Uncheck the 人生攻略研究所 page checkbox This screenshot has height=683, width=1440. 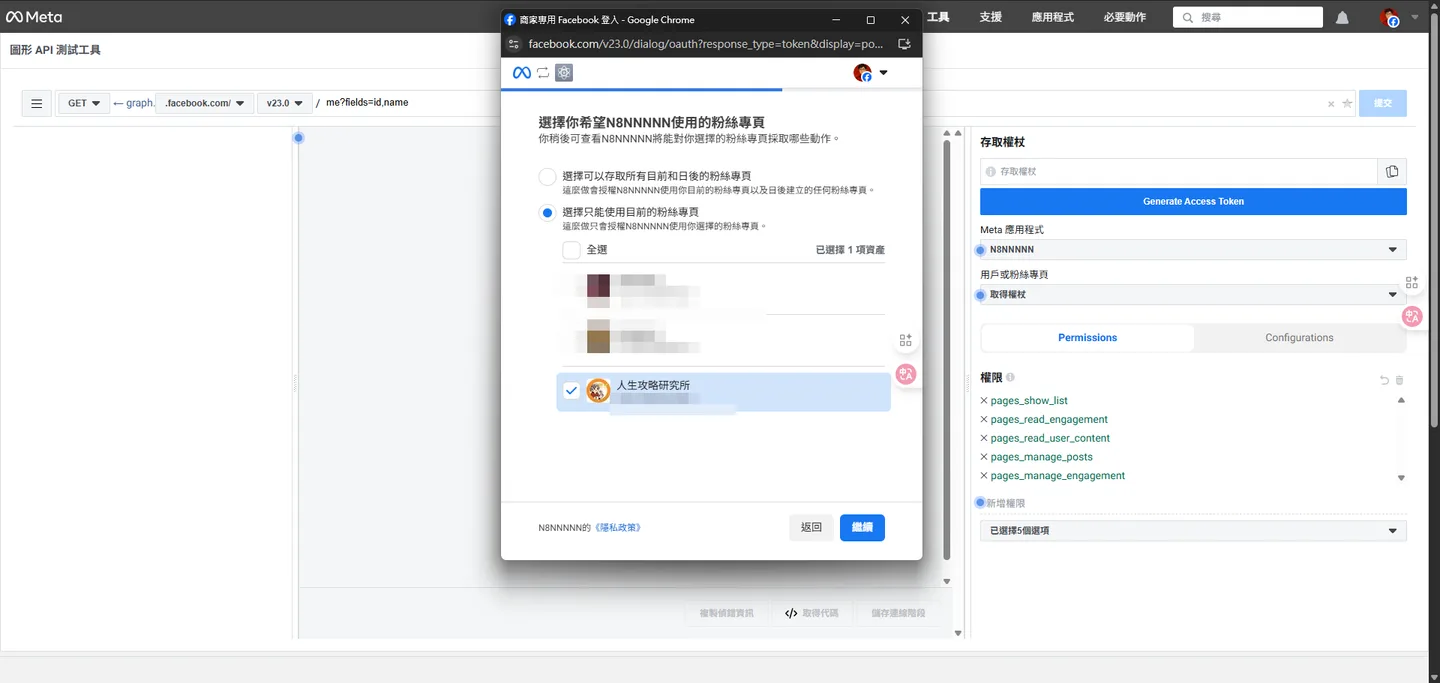571,391
